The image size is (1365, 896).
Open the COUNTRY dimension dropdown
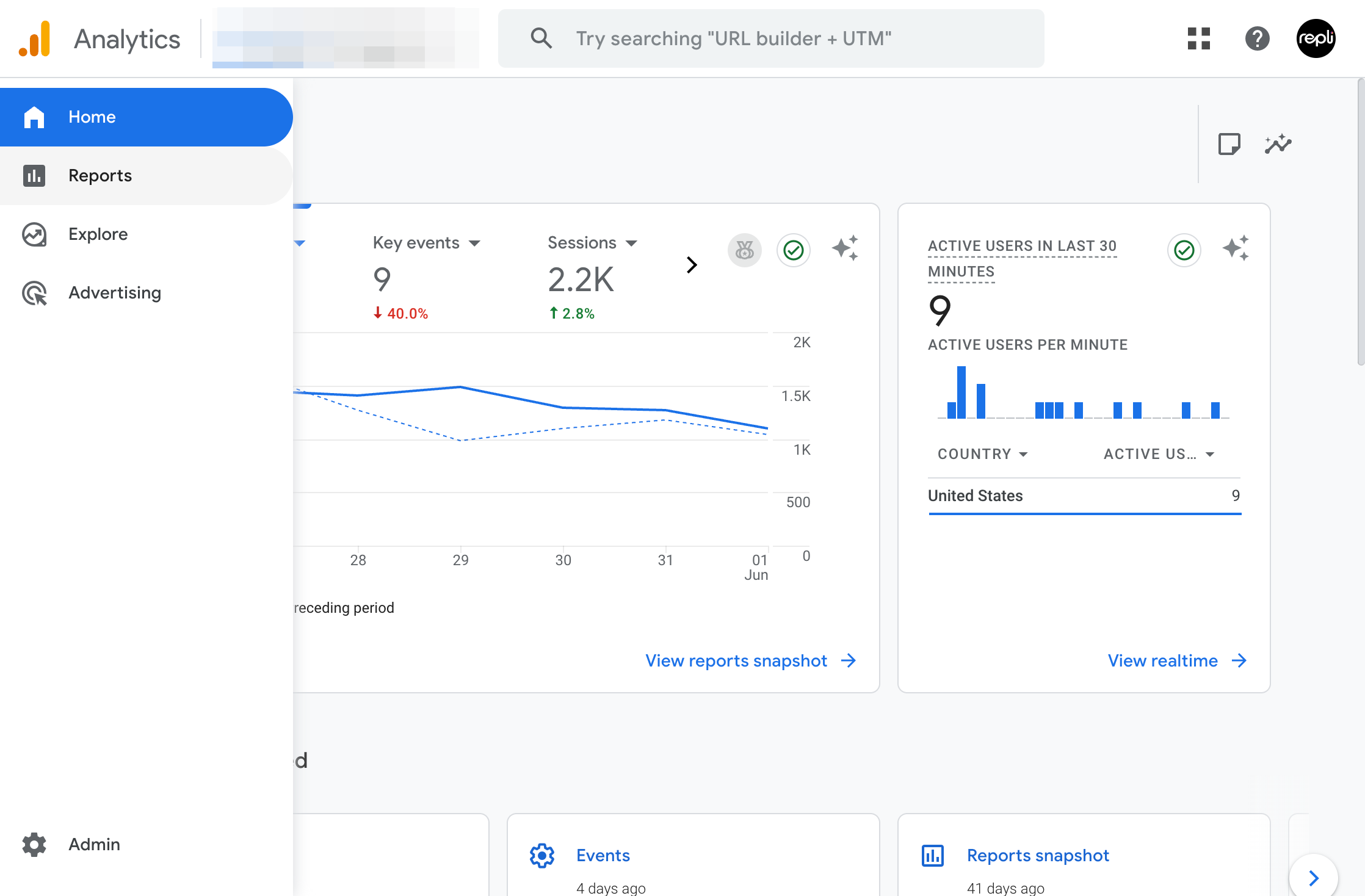tap(983, 454)
